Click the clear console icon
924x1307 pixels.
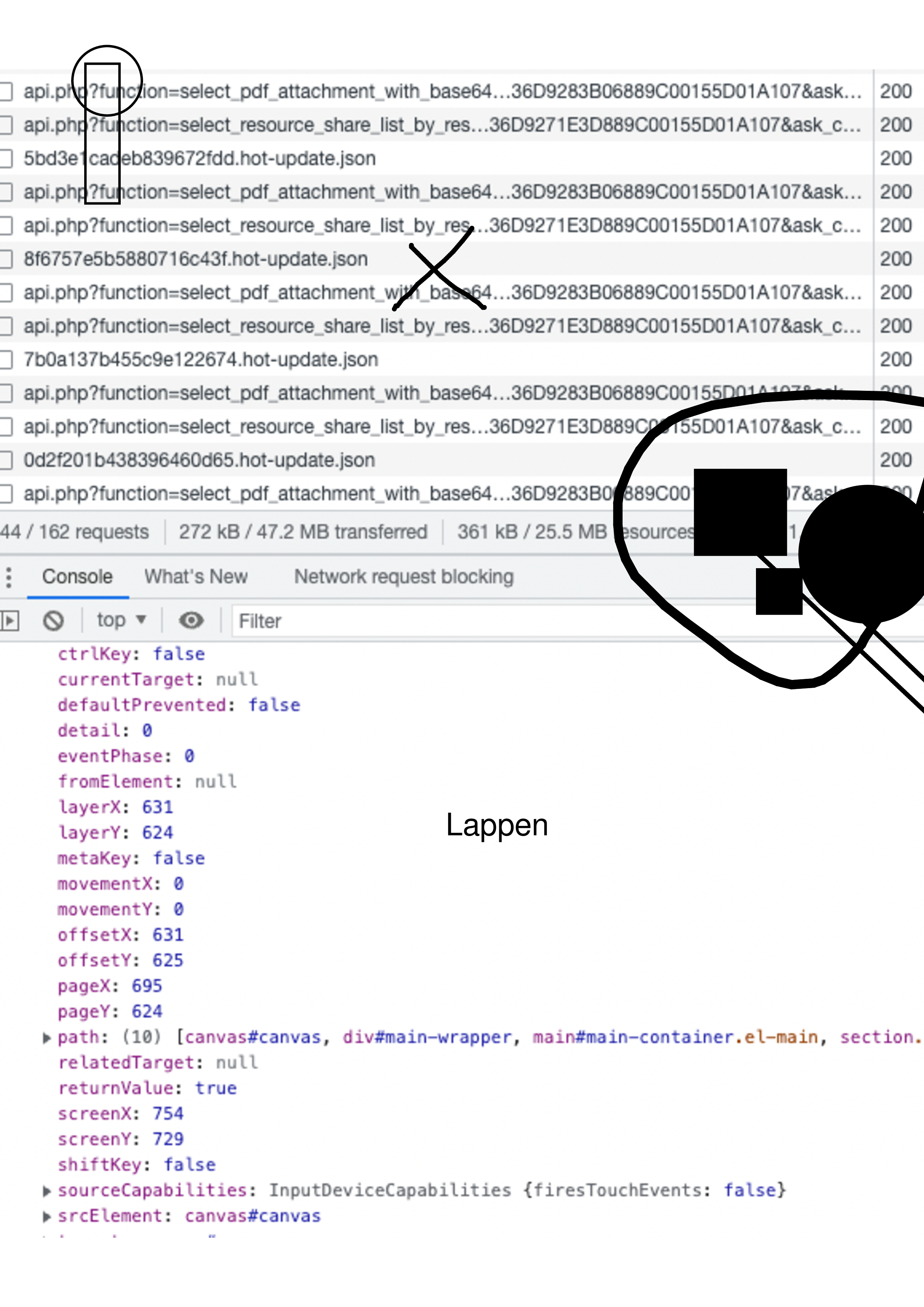(53, 620)
